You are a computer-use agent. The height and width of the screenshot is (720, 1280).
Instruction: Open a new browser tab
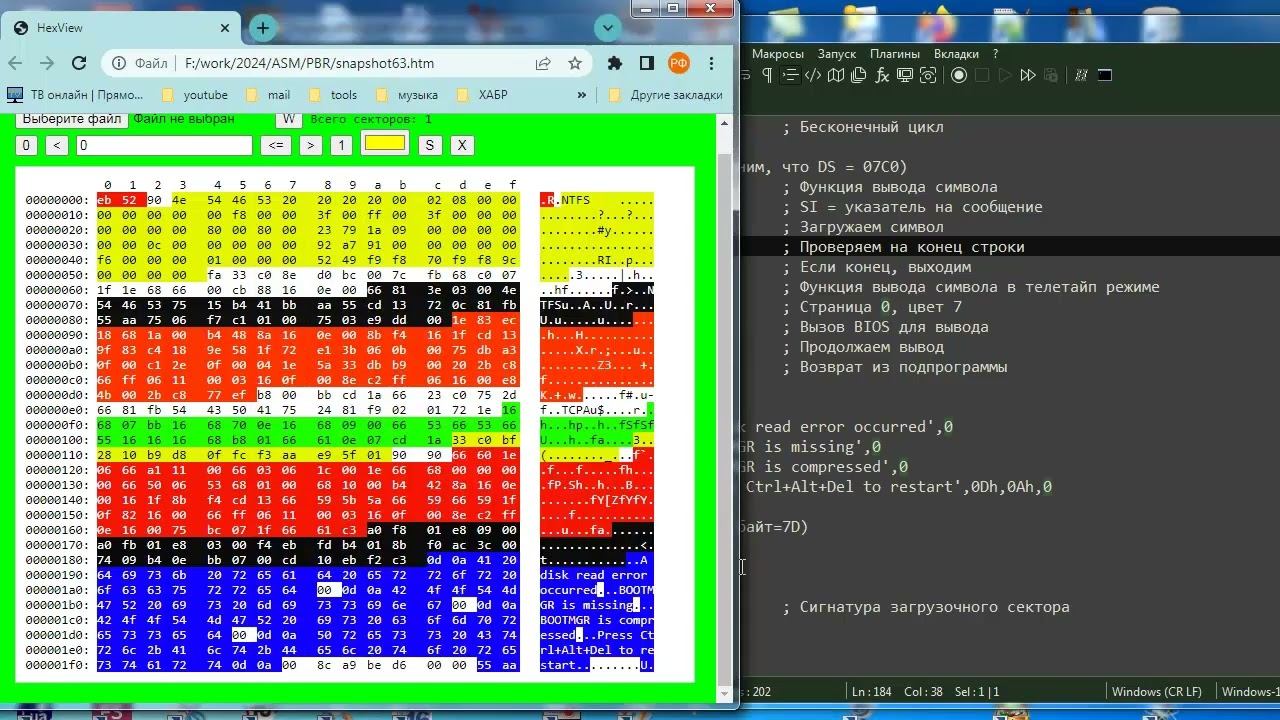tap(263, 28)
